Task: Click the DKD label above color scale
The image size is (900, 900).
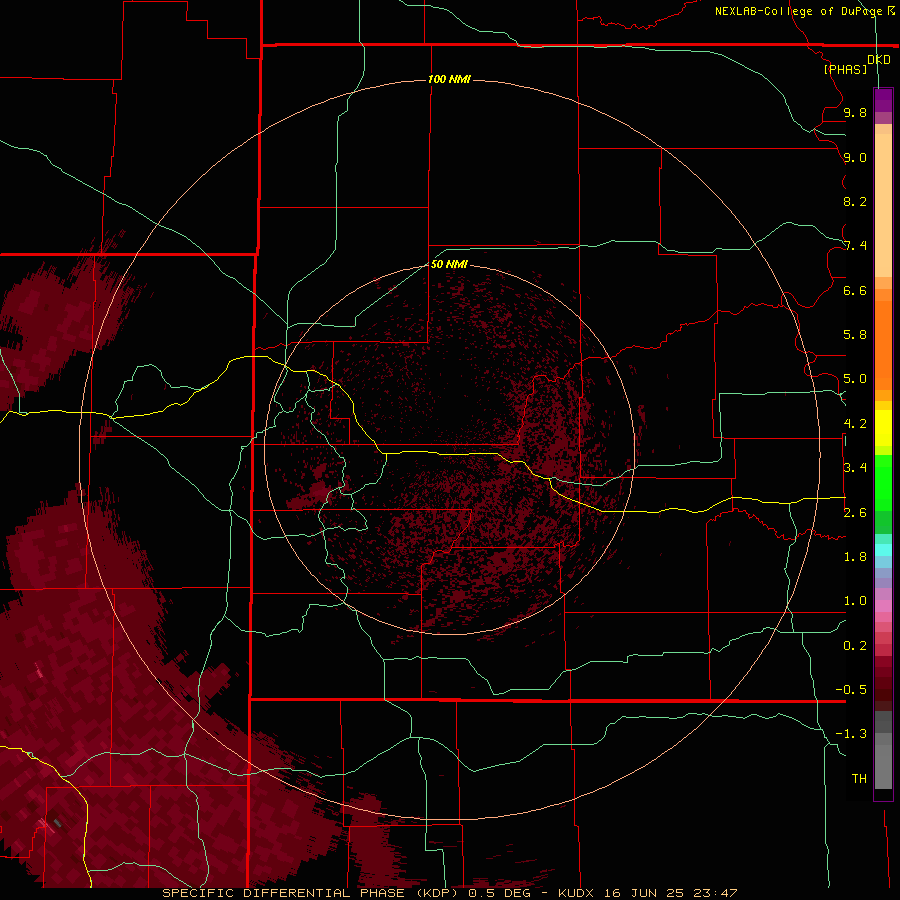Action: click(x=878, y=60)
